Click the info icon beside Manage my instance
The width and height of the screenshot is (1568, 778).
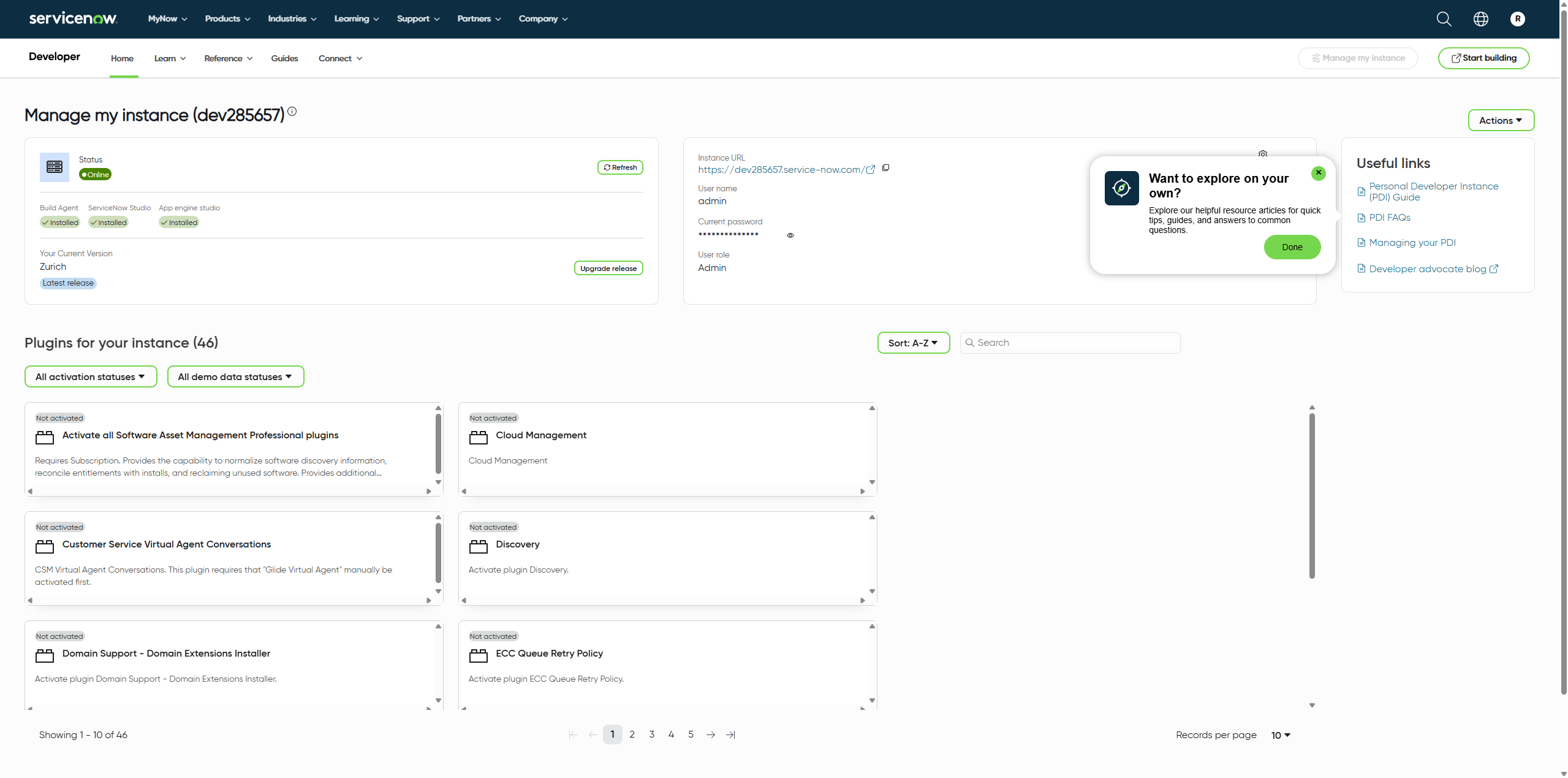292,111
